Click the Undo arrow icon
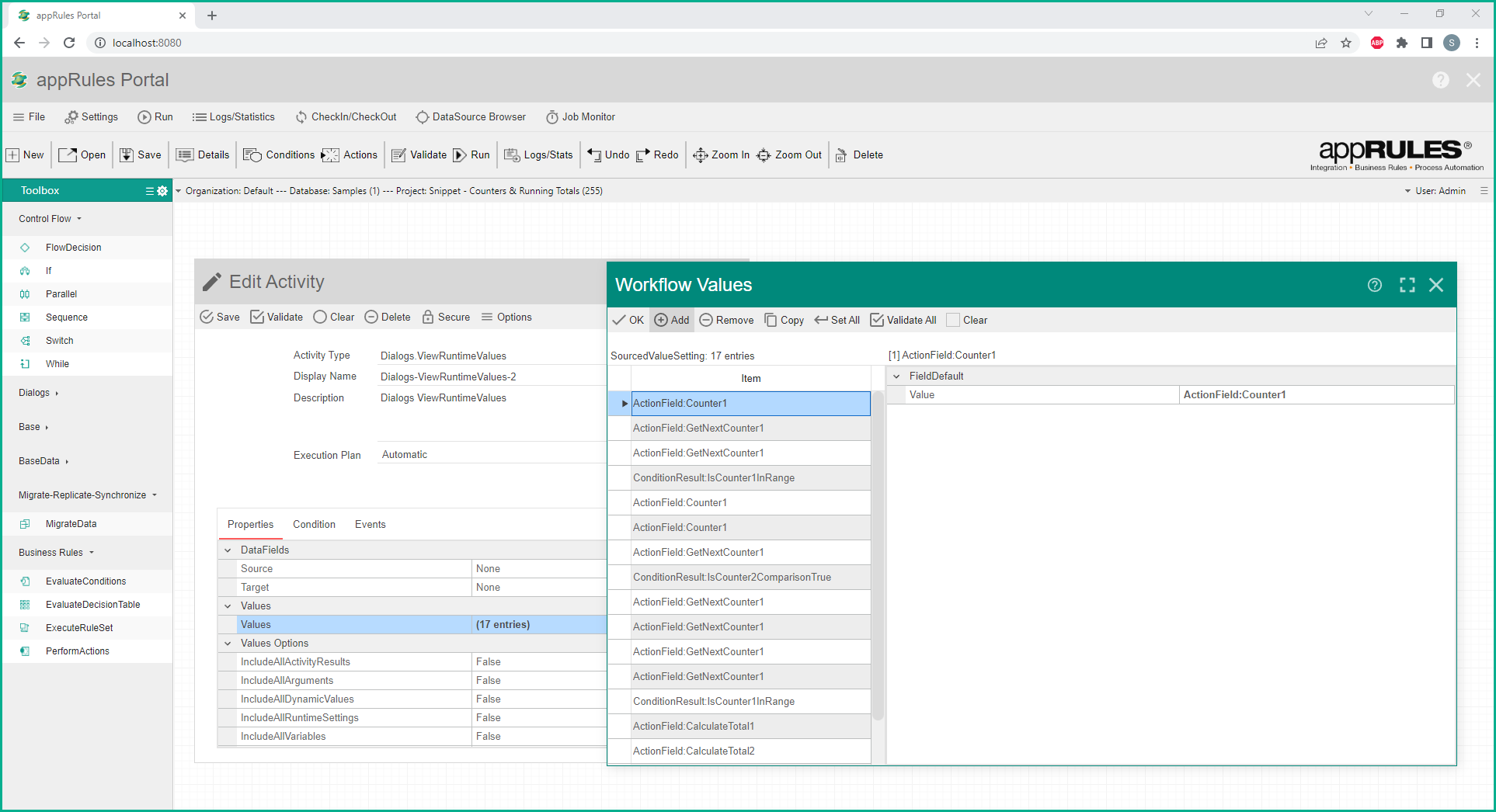 click(594, 155)
